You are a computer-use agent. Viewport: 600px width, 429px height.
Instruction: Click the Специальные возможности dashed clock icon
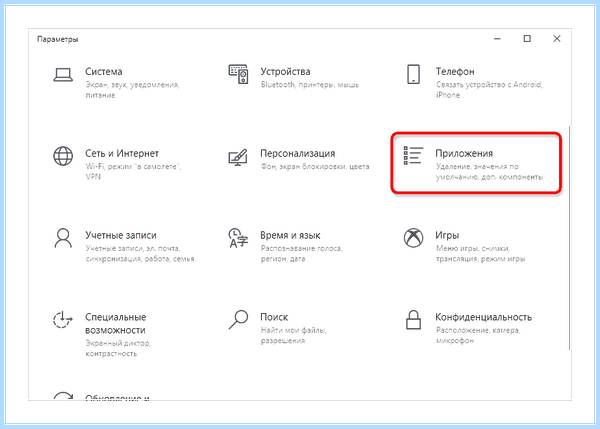click(x=63, y=320)
